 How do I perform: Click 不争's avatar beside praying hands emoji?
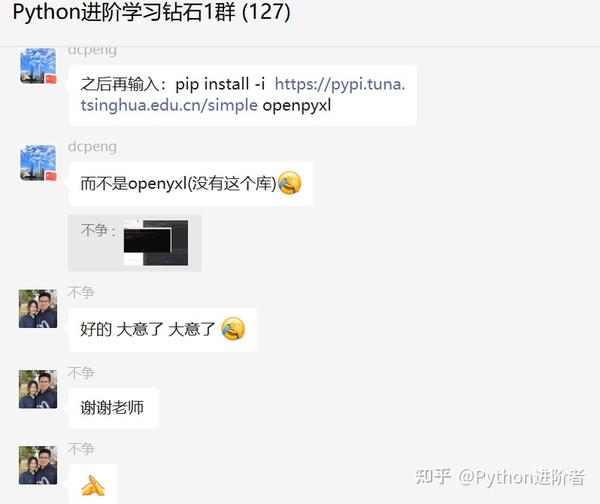(38, 465)
